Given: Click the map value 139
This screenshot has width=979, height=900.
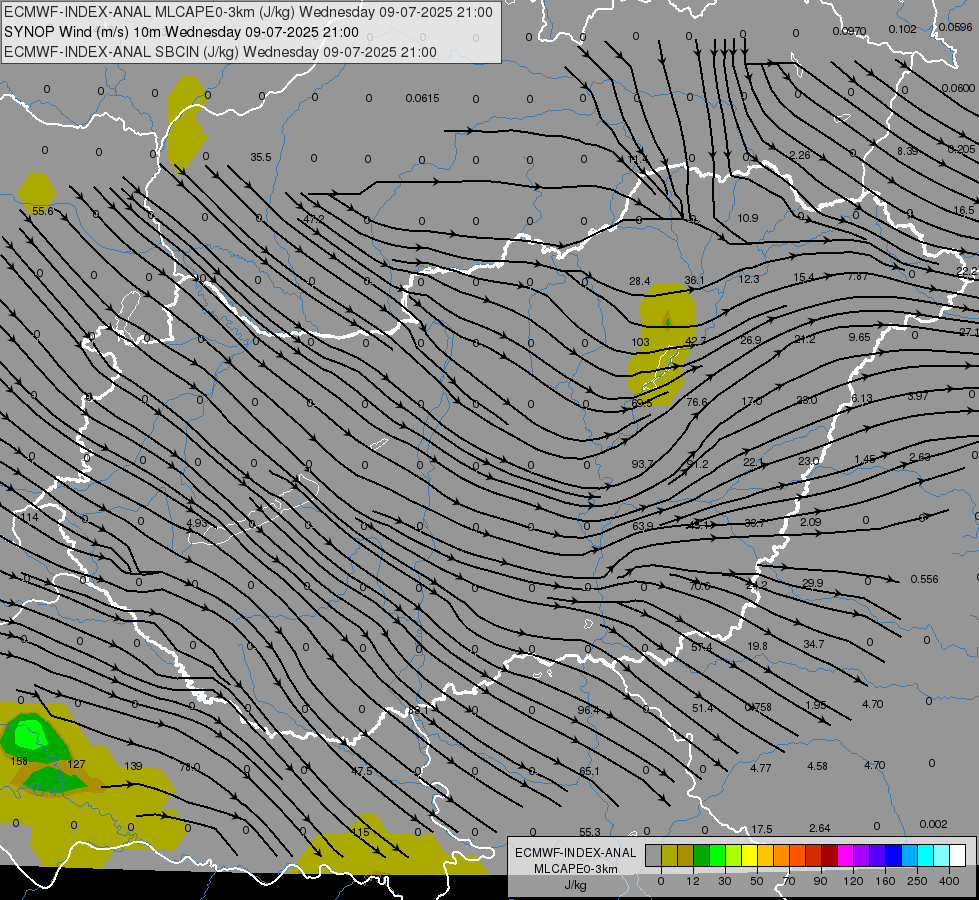Looking at the screenshot, I should tap(133, 765).
